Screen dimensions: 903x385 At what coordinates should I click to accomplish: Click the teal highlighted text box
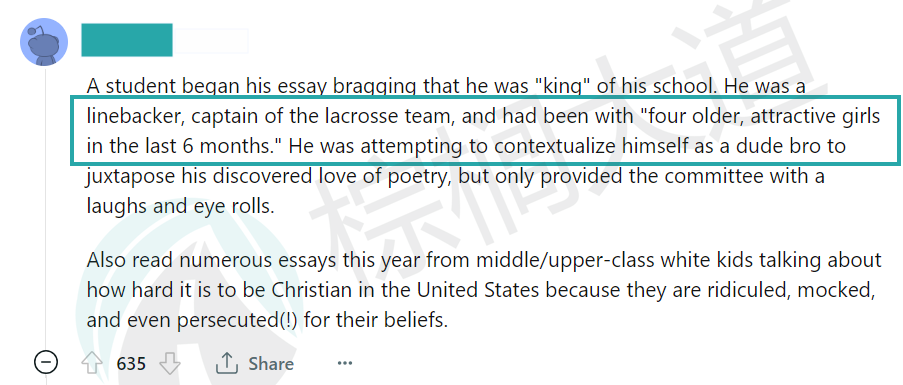tap(485, 131)
